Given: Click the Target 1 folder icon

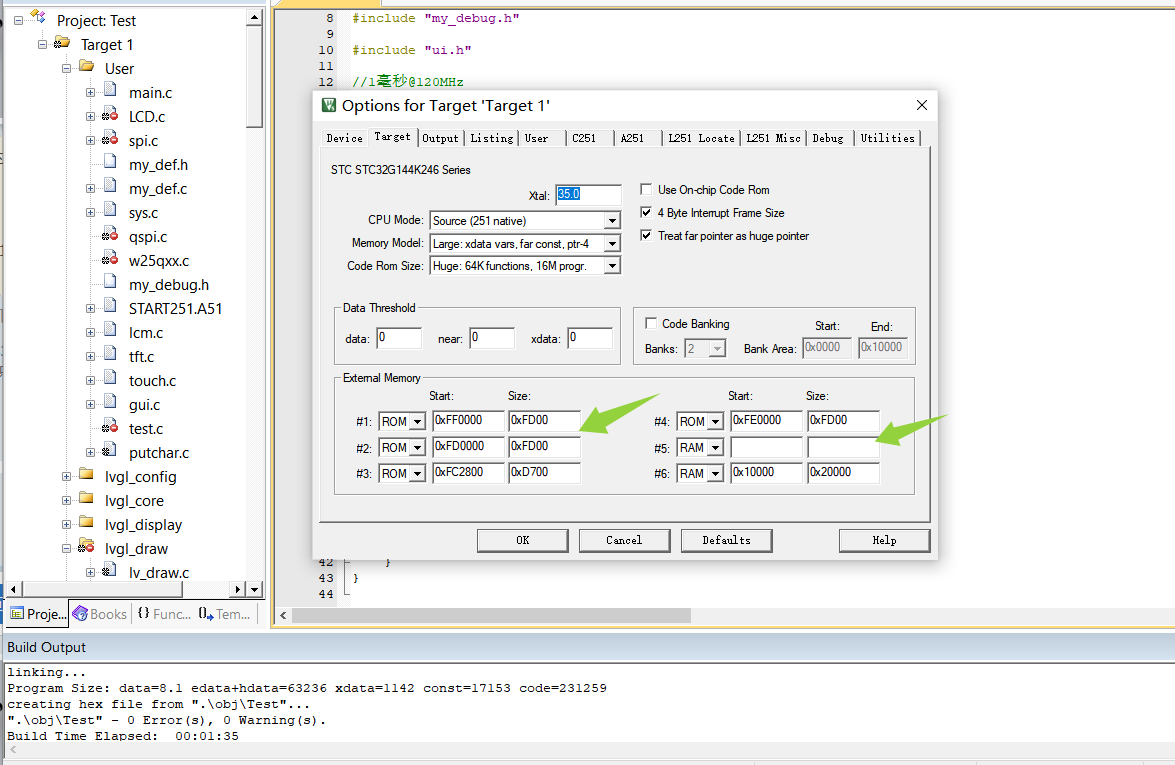Looking at the screenshot, I should point(62,44).
